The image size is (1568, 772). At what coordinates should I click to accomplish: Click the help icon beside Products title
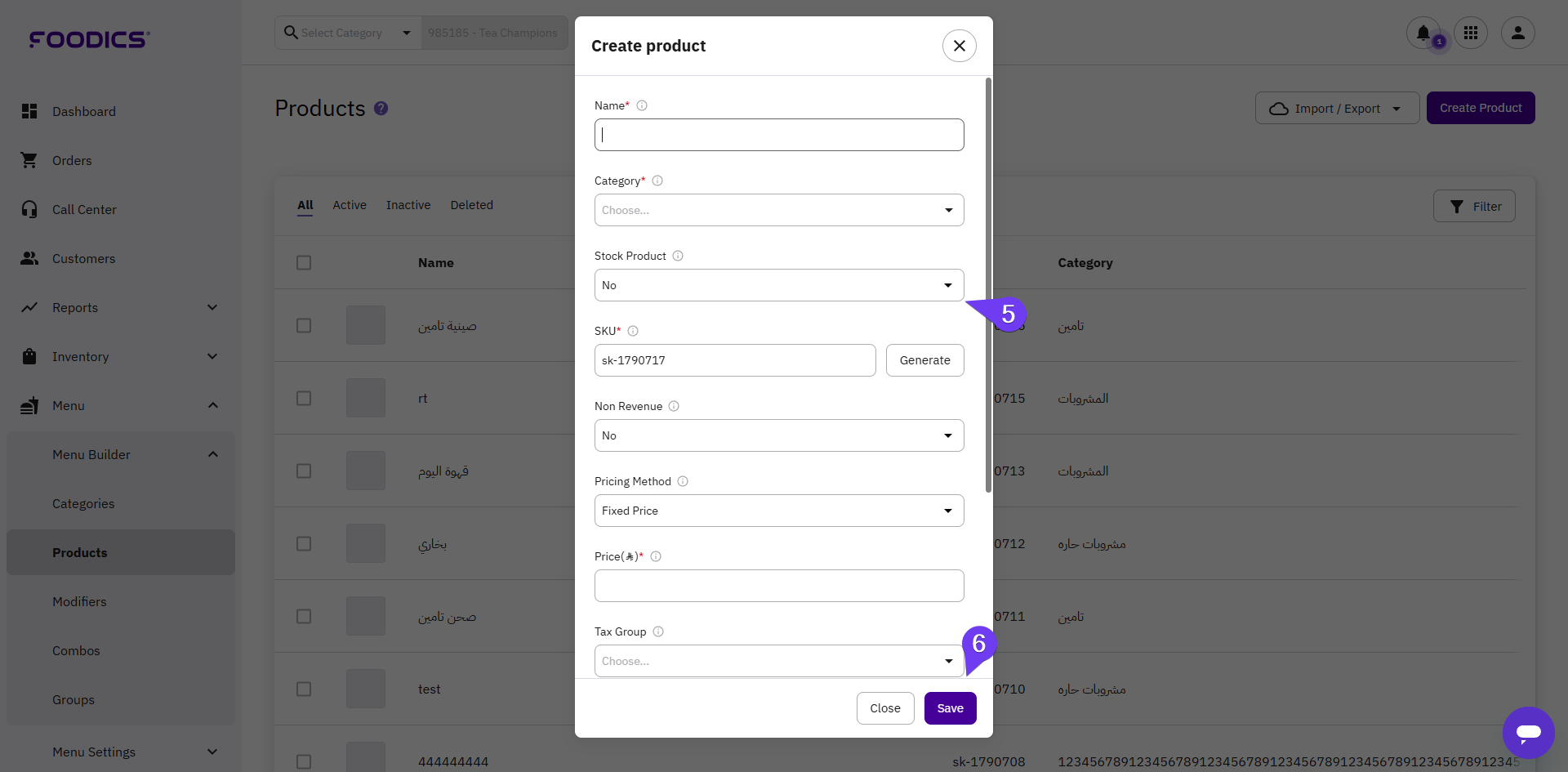point(381,109)
